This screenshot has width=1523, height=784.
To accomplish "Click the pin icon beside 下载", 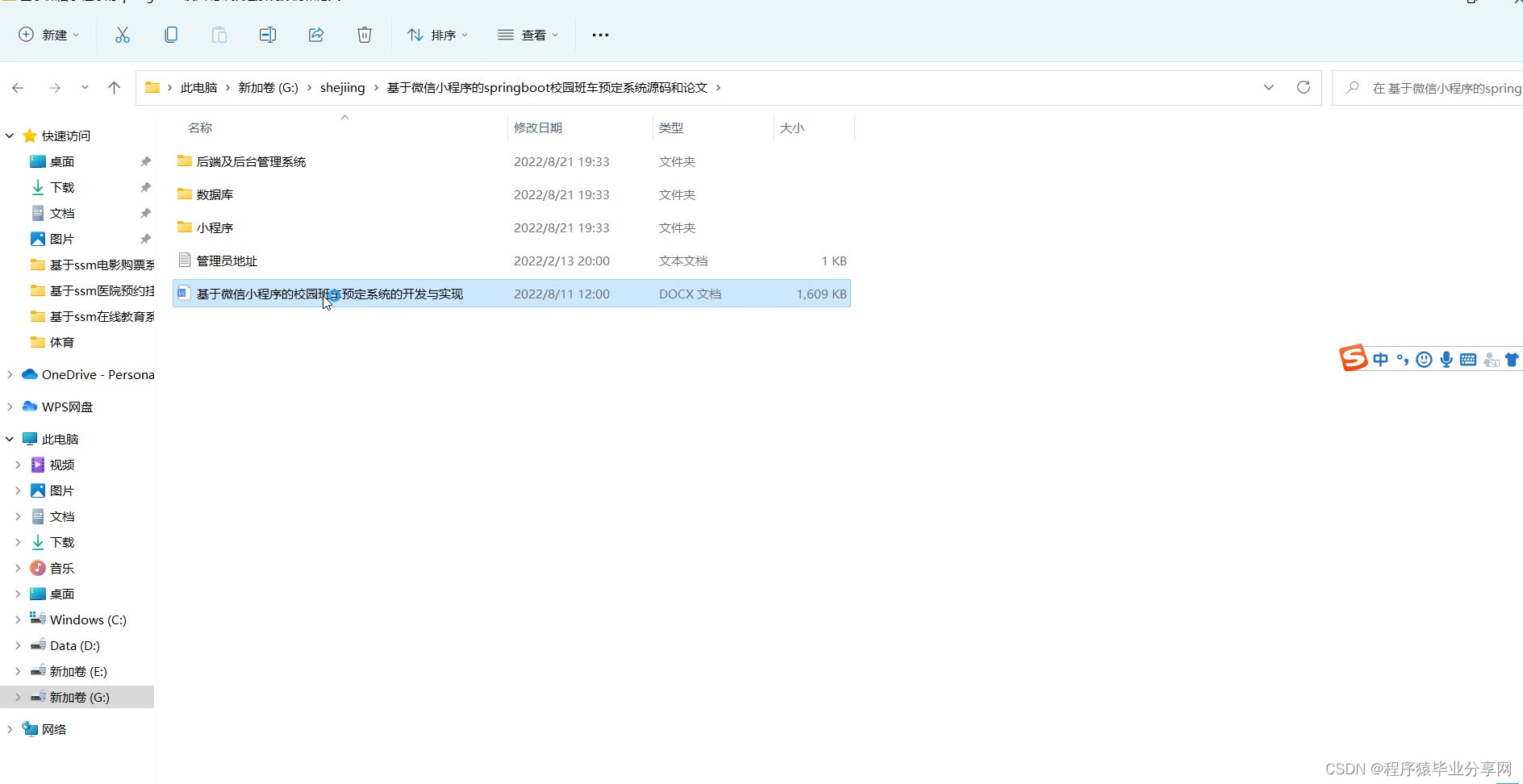I will tap(145, 187).
